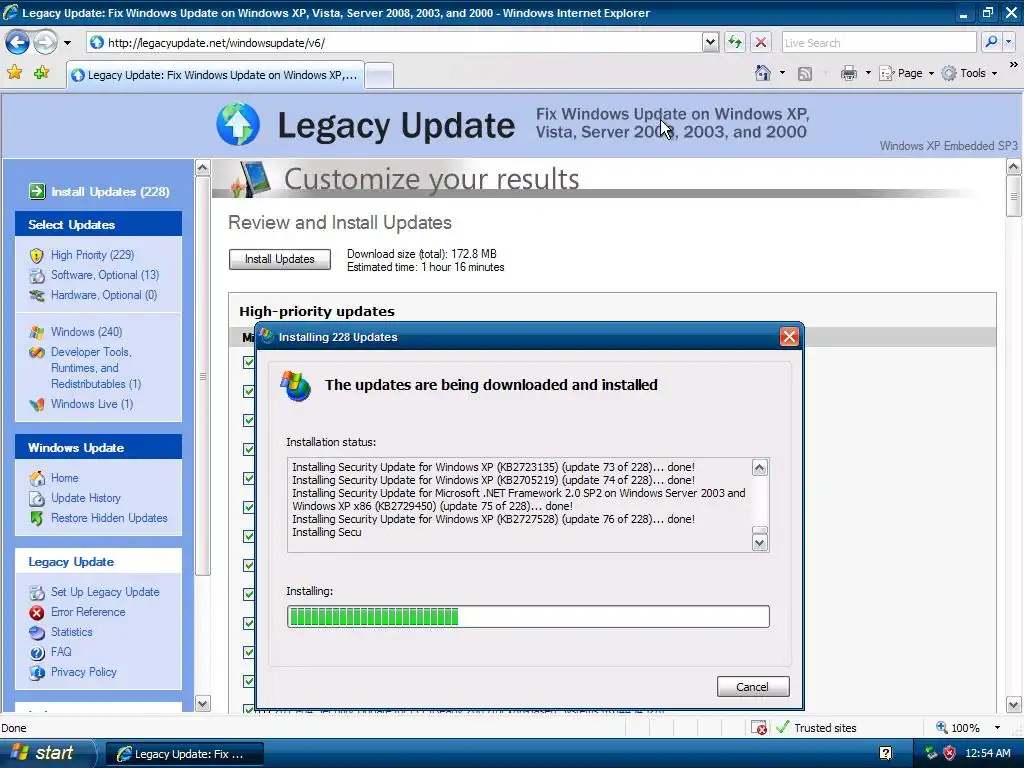The width and height of the screenshot is (1024, 768).
Task: Click the Print toolbar icon
Action: tap(849, 73)
